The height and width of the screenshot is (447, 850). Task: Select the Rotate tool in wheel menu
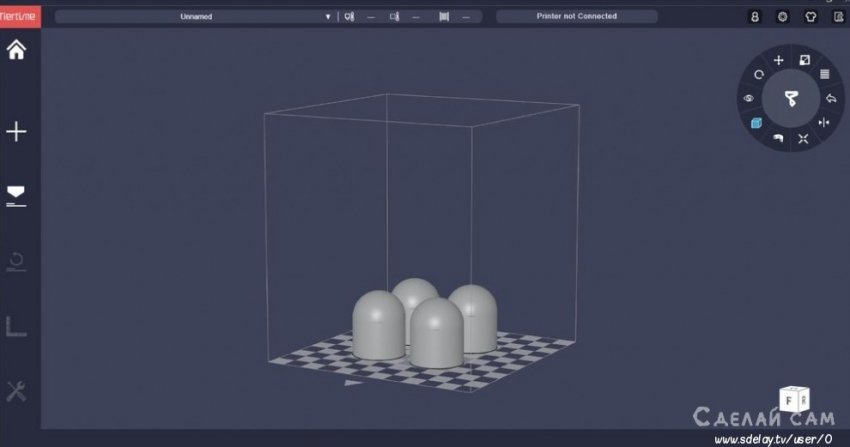coord(759,74)
